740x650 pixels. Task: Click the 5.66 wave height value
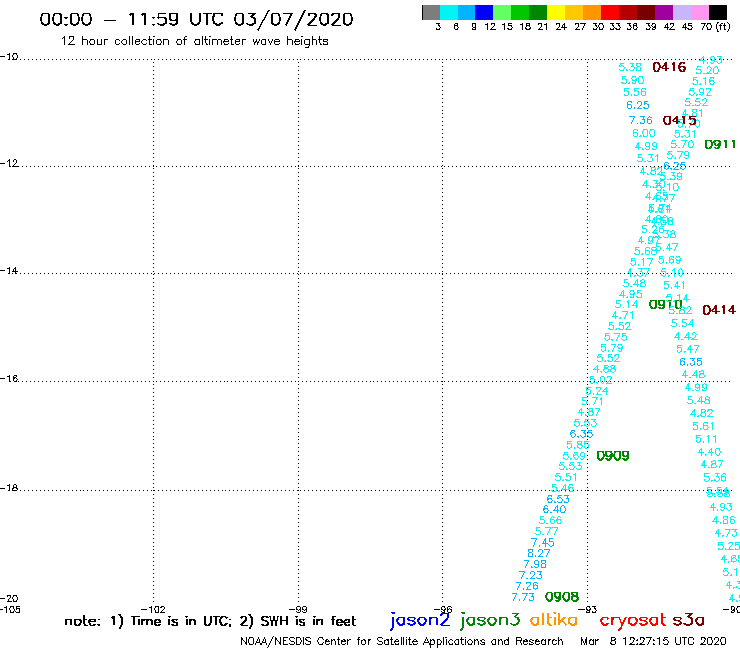coord(550,520)
